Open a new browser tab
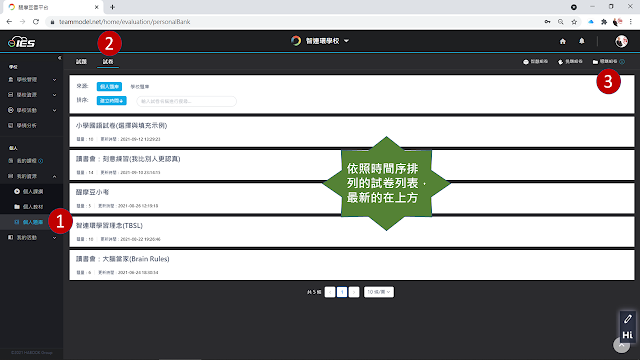640x360 pixels. [x=112, y=7]
